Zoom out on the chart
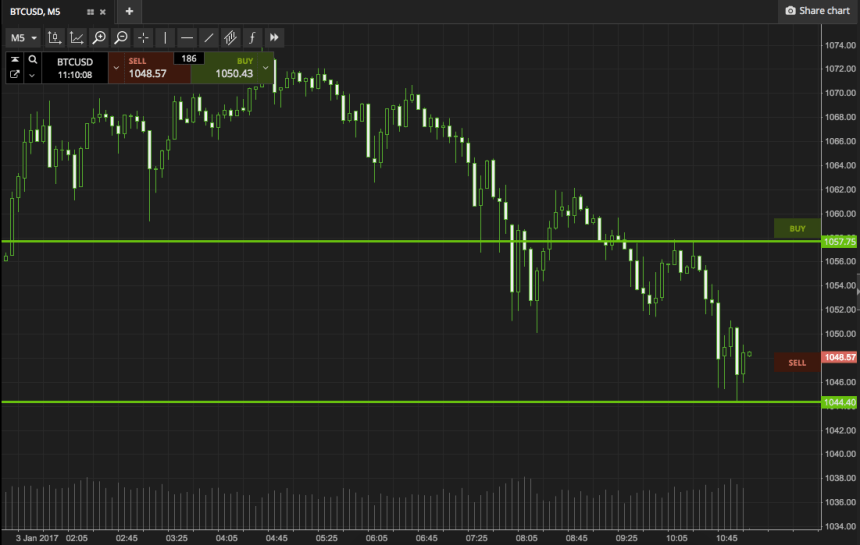 point(121,38)
